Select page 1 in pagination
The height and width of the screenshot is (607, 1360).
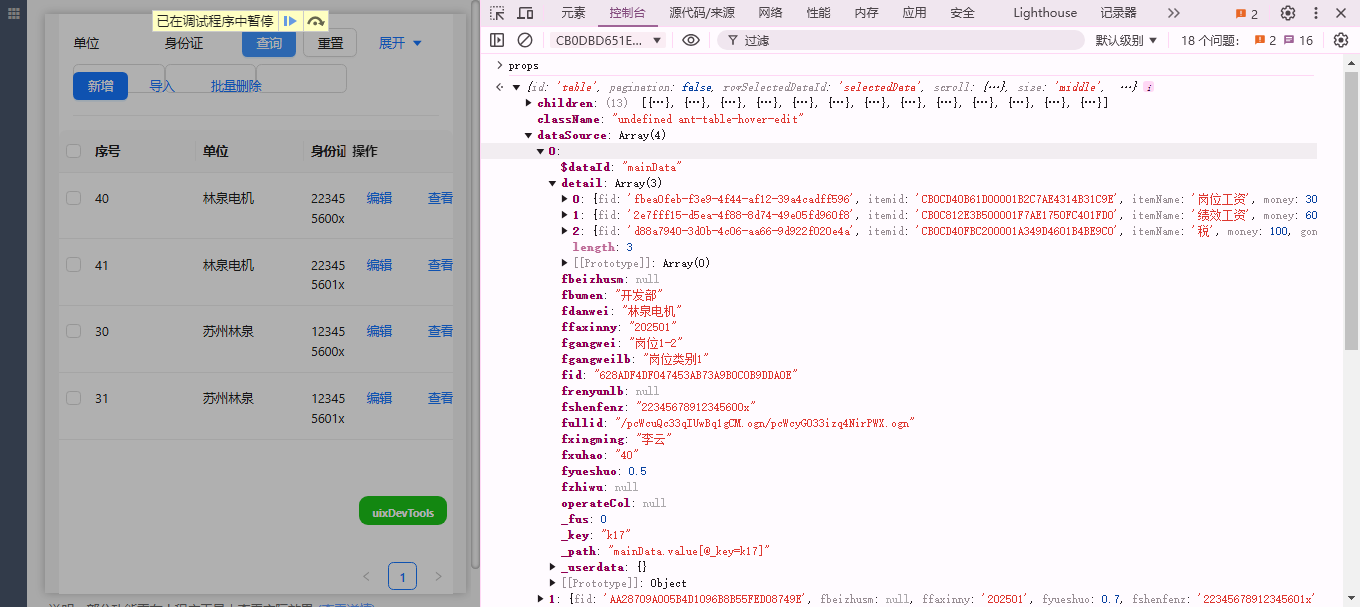402,577
